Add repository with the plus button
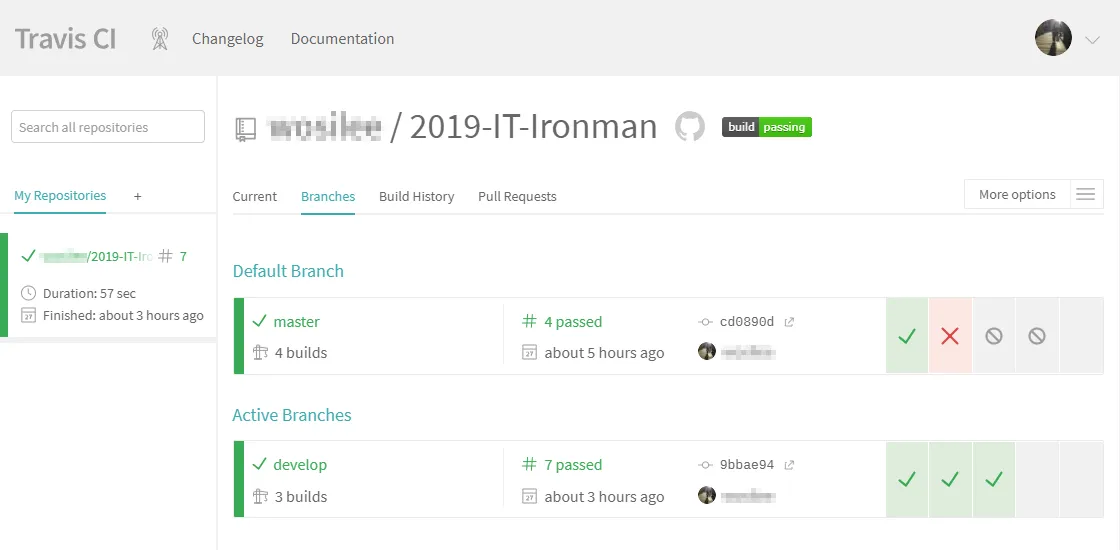The width and height of the screenshot is (1120, 550). pyautogui.click(x=138, y=196)
